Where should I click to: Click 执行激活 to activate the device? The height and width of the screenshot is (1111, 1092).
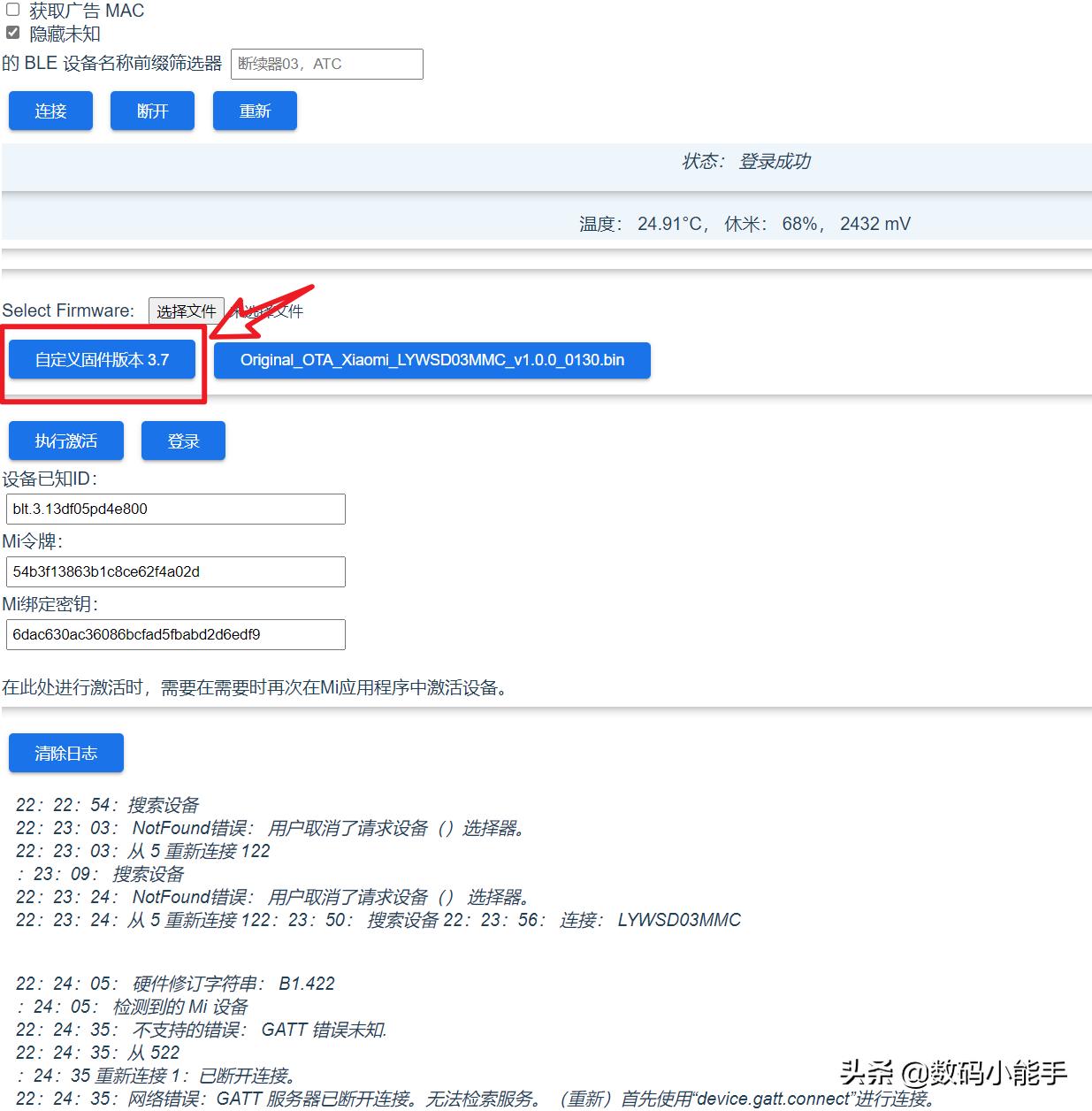65,441
